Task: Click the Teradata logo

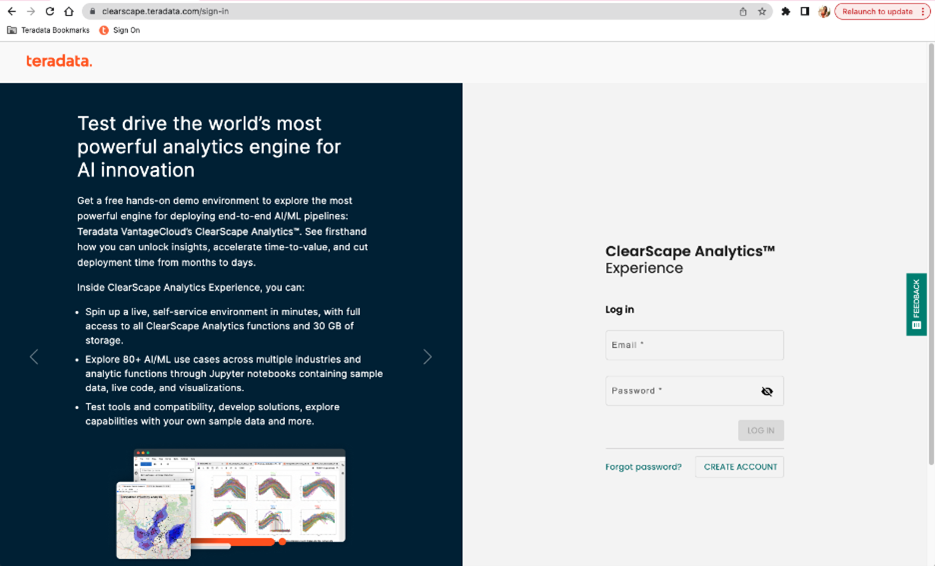Action: 59,61
